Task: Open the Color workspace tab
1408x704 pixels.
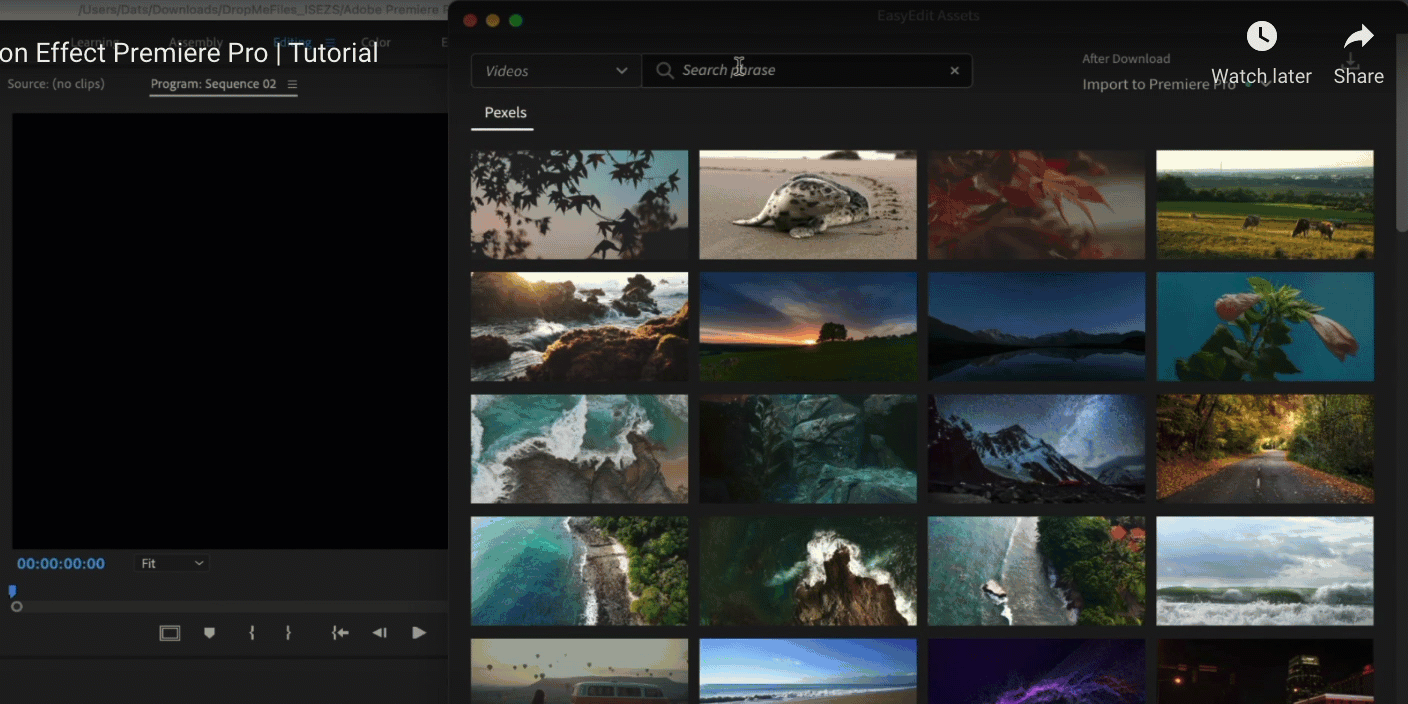Action: tap(376, 43)
